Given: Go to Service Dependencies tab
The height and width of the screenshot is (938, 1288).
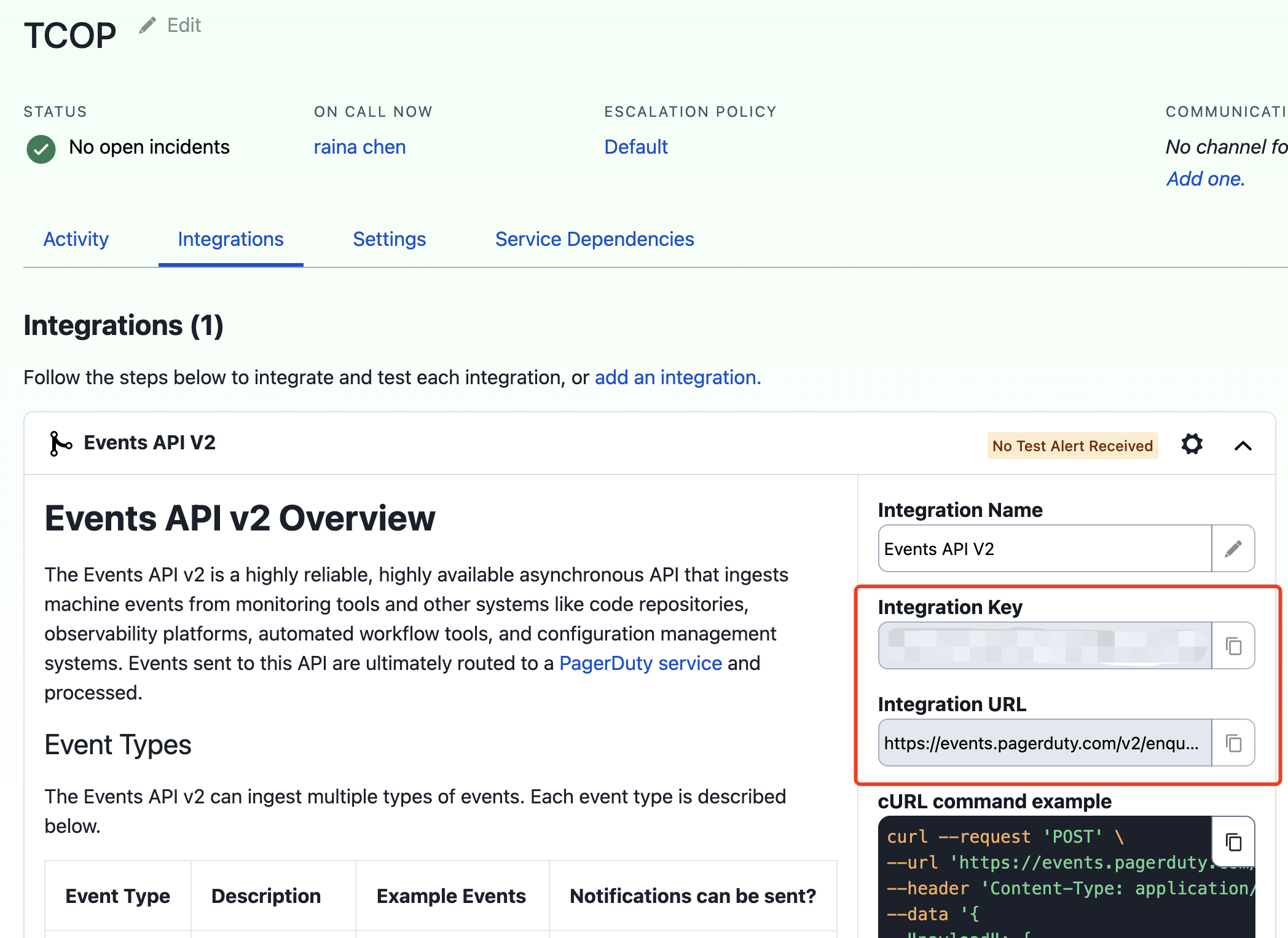Looking at the screenshot, I should click(x=594, y=239).
